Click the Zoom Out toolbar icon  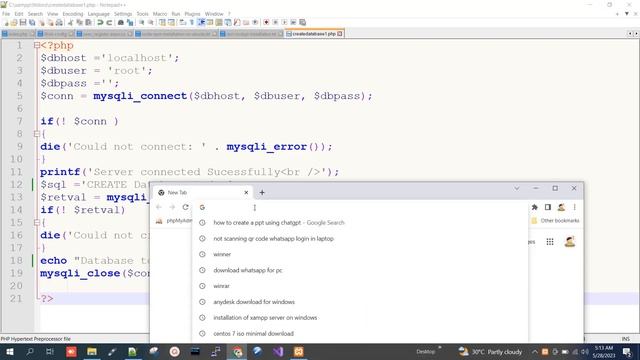(x=151, y=22)
